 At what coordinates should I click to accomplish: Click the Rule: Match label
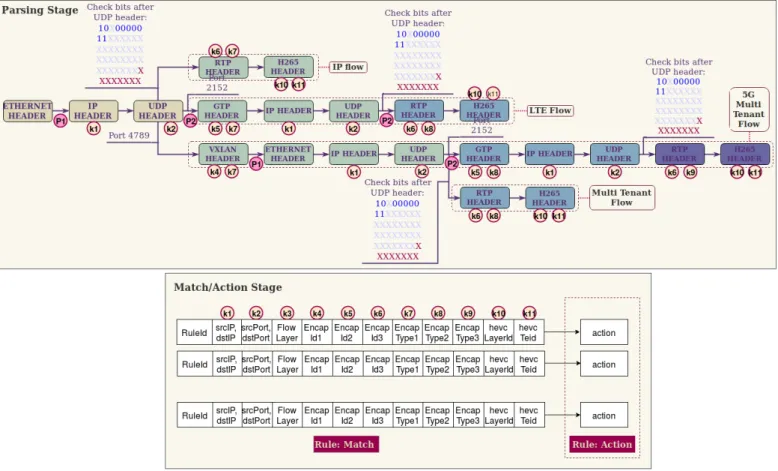pos(346,444)
